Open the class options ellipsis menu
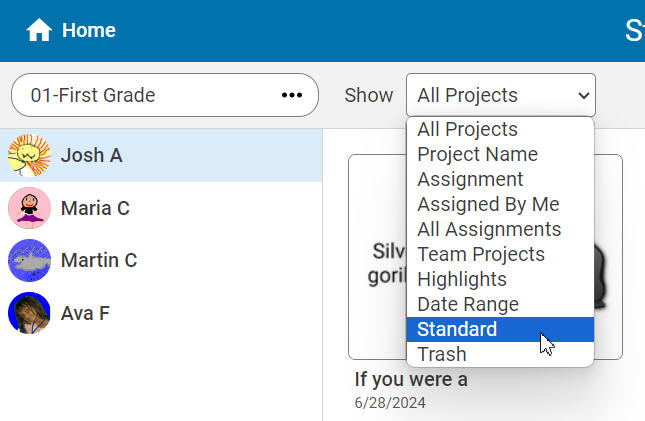The height and width of the screenshot is (421, 645). click(x=292, y=95)
